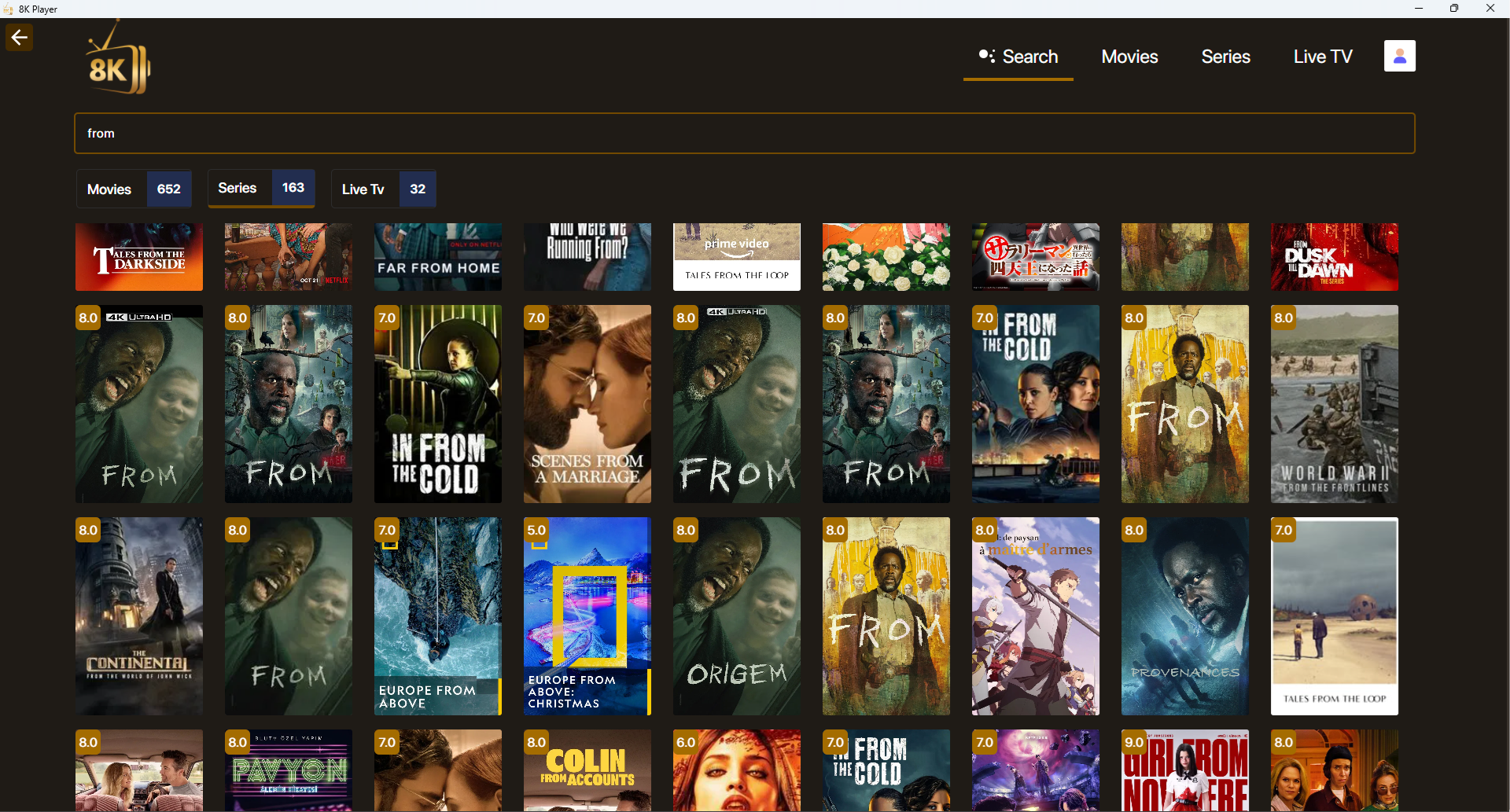The width and height of the screenshot is (1510, 812).
Task: Open Europe From Above poster
Action: [438, 616]
